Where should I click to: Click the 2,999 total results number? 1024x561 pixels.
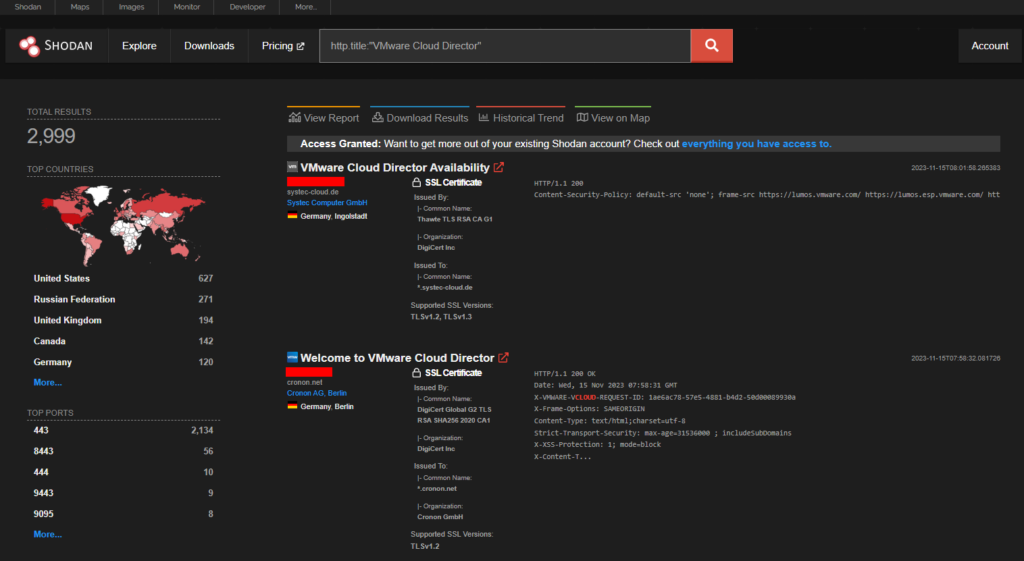[x=51, y=136]
